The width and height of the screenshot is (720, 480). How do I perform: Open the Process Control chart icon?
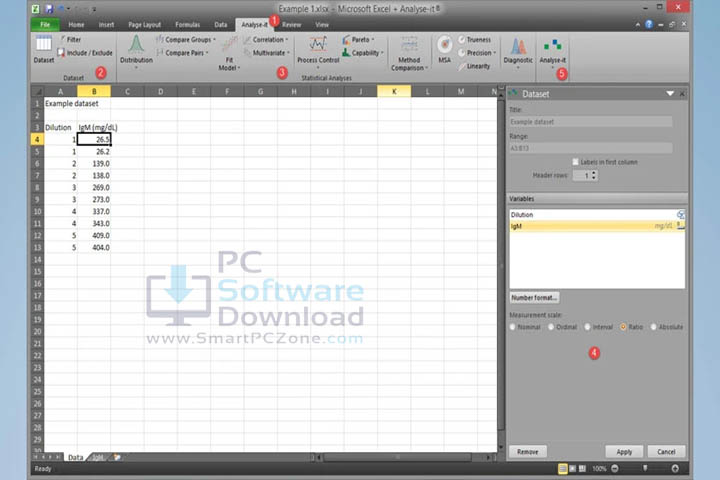[x=318, y=51]
